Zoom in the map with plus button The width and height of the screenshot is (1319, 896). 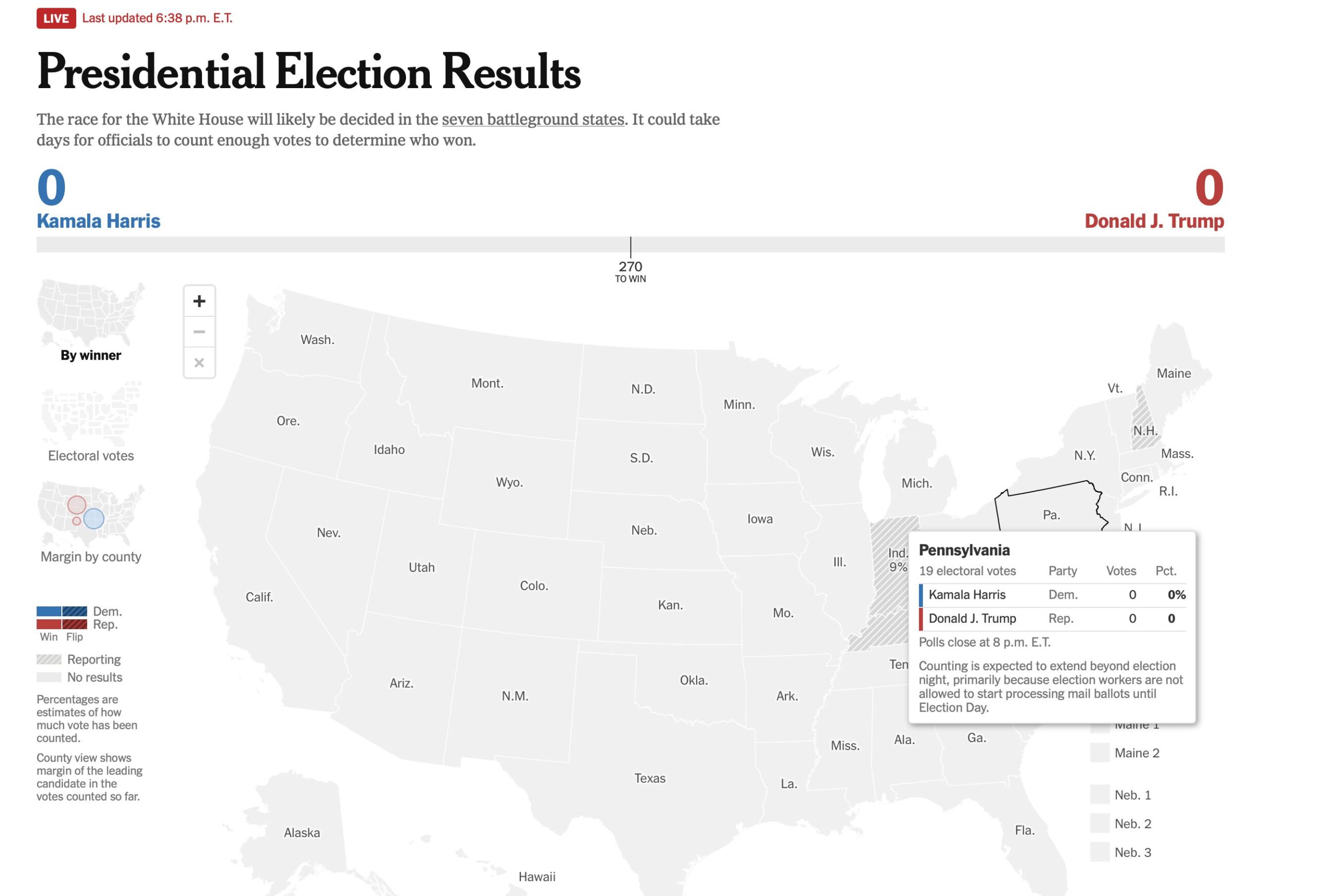pos(199,301)
